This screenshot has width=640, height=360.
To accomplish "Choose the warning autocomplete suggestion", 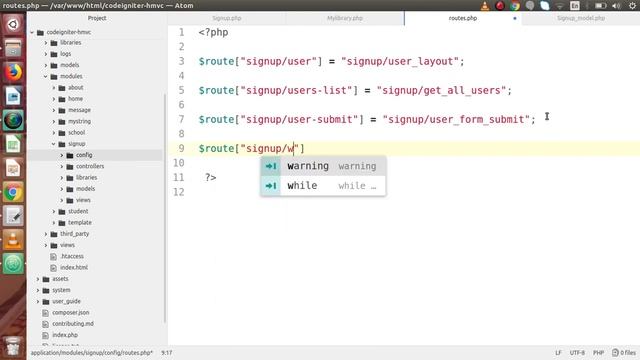I will click(x=323, y=166).
